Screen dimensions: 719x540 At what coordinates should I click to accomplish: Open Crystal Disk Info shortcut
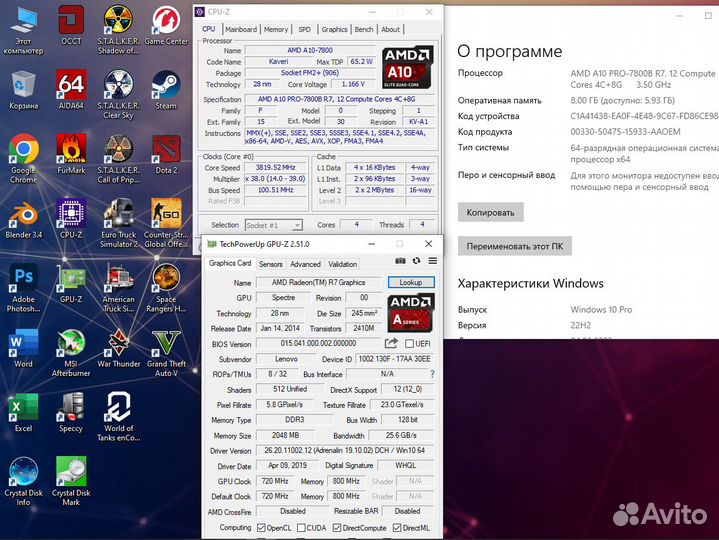coord(23,482)
